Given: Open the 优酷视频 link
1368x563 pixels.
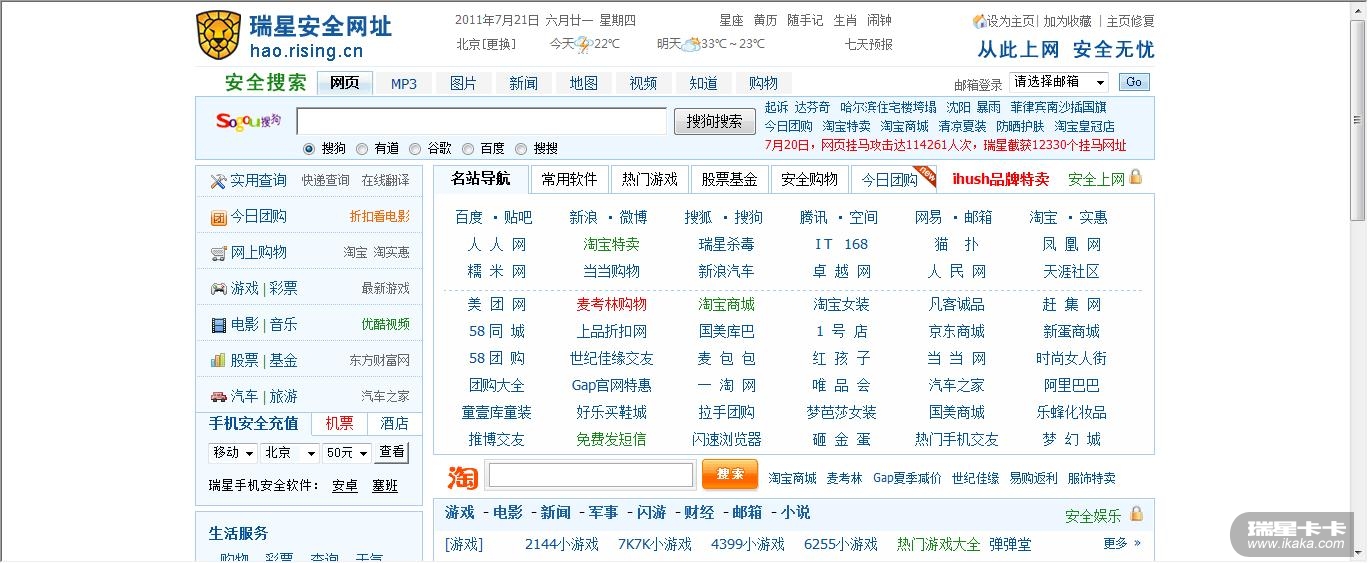Looking at the screenshot, I should click(385, 324).
